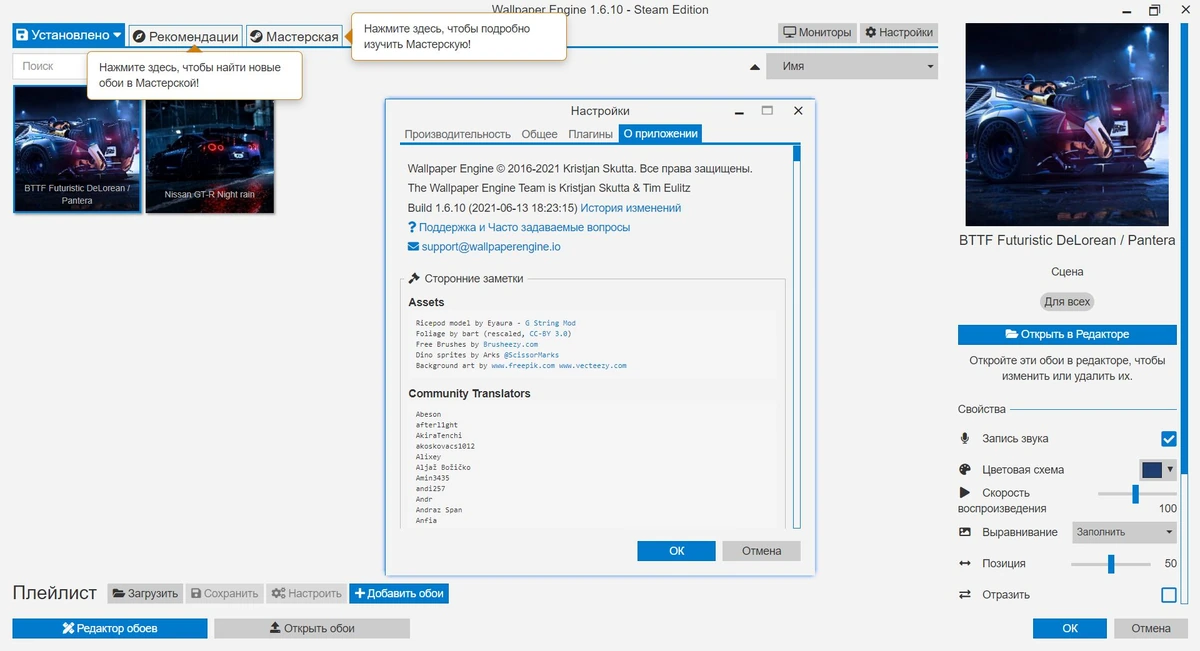Click the Сторонние заметки section header
1200x651 pixels.
coord(466,279)
